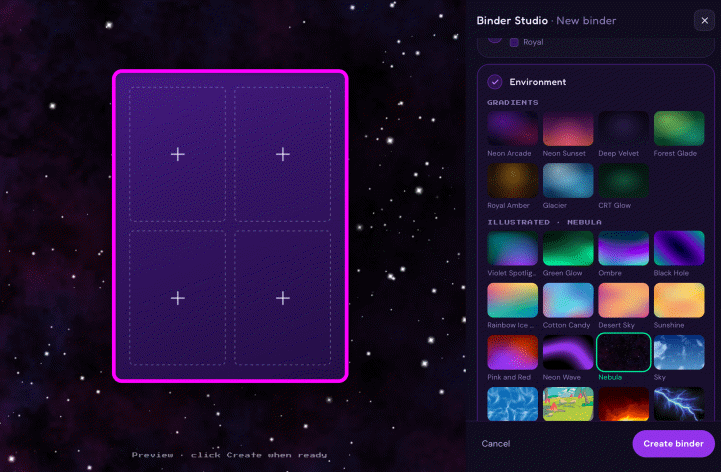Screen dimensions: 721x472
Task: Apply the Sunshine environment
Action: point(679,300)
